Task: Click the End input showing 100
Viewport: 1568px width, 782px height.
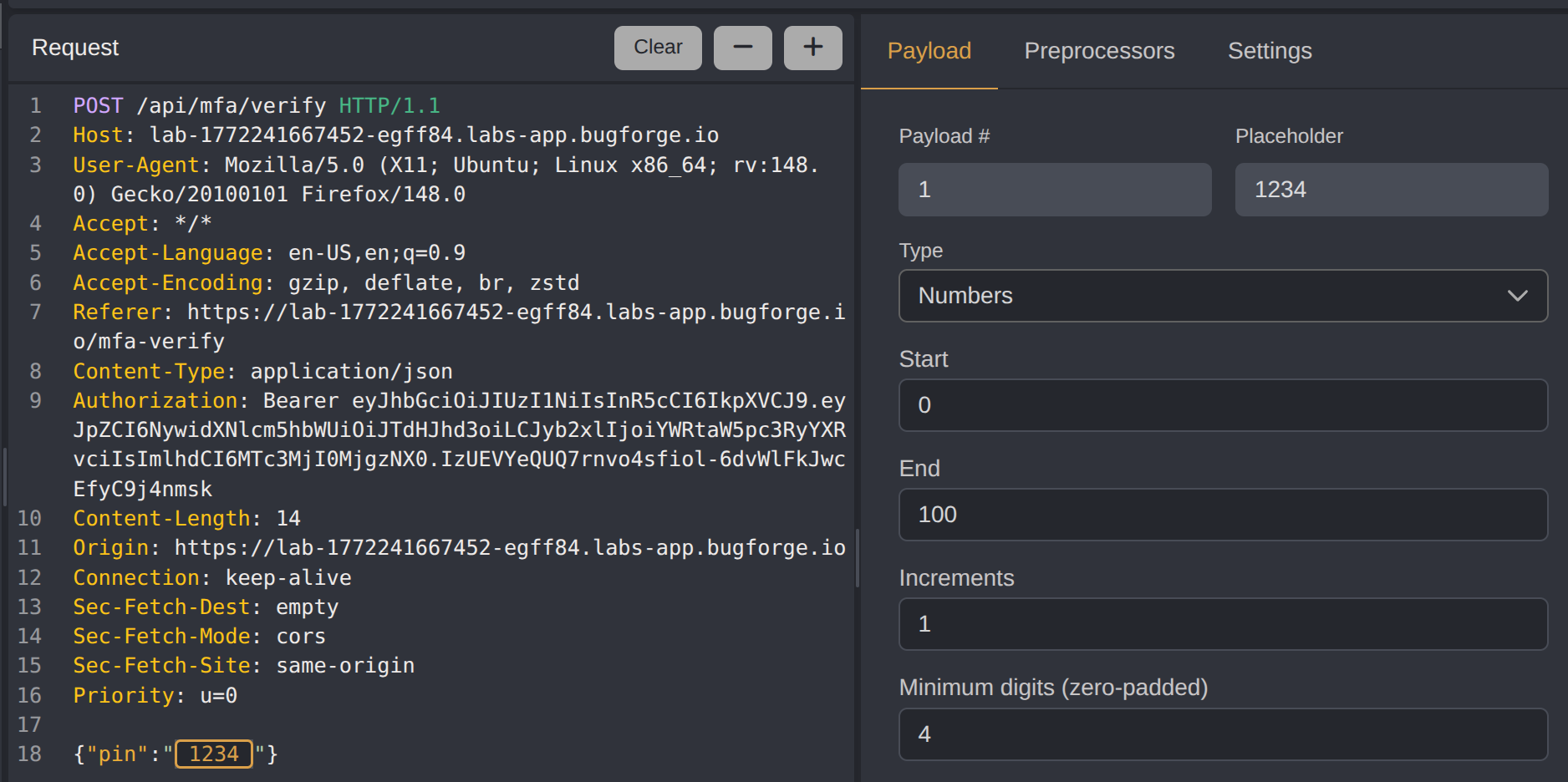Action: pyautogui.click(x=1223, y=515)
